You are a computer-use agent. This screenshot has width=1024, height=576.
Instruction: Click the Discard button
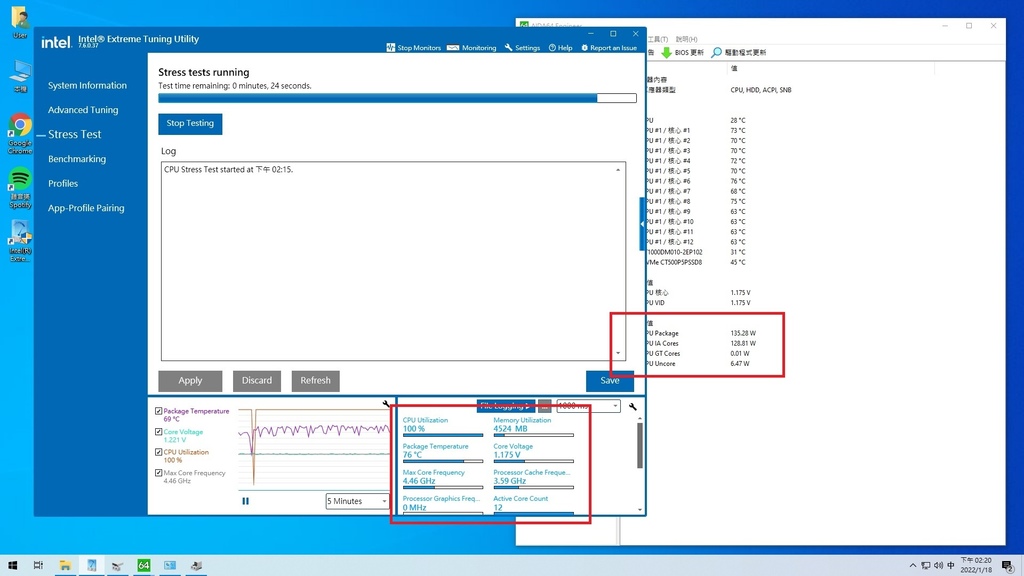coord(257,381)
